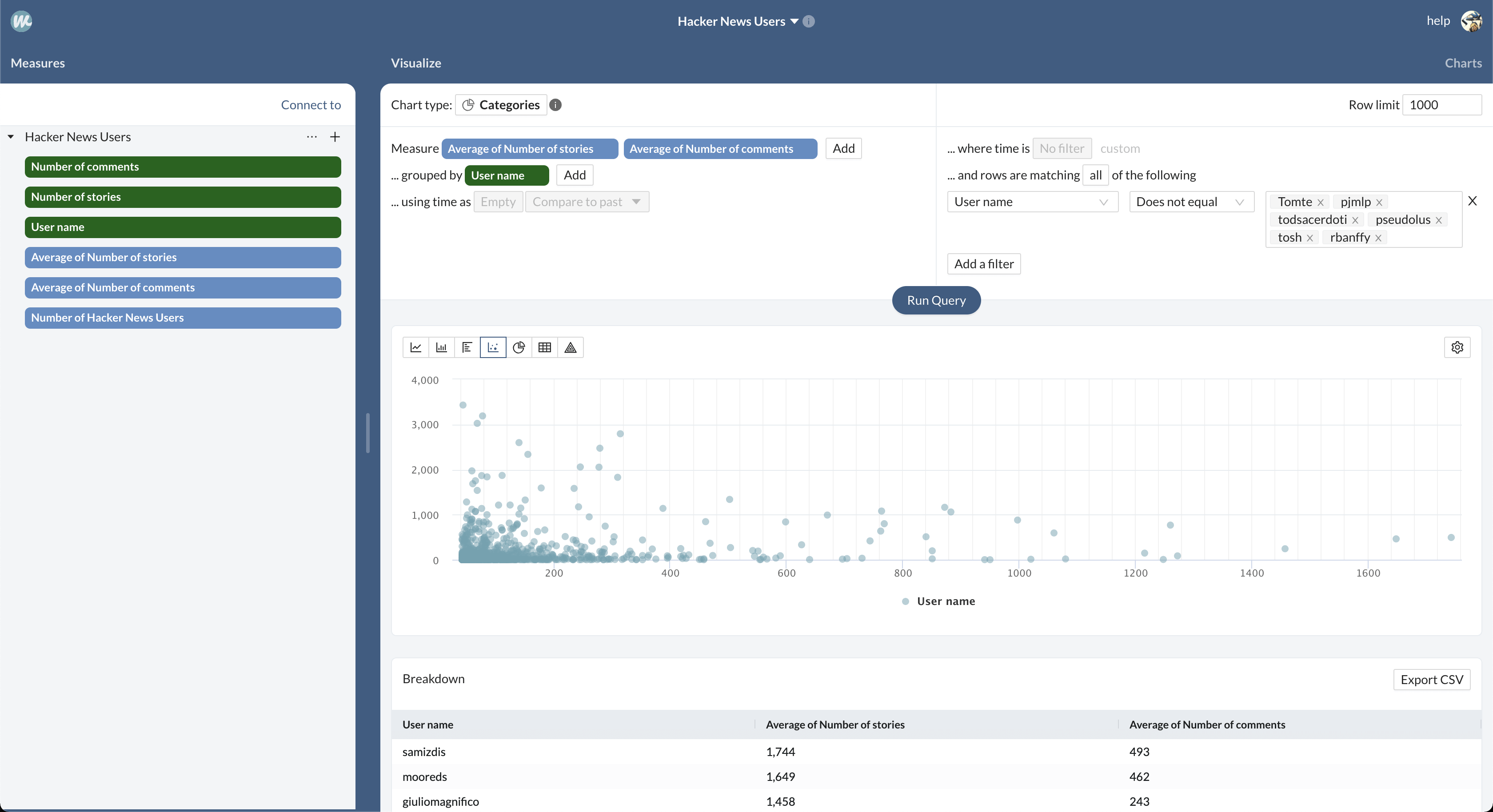Image resolution: width=1493 pixels, height=812 pixels.
Task: Switch to horizontal bar chart view
Action: coord(467,347)
